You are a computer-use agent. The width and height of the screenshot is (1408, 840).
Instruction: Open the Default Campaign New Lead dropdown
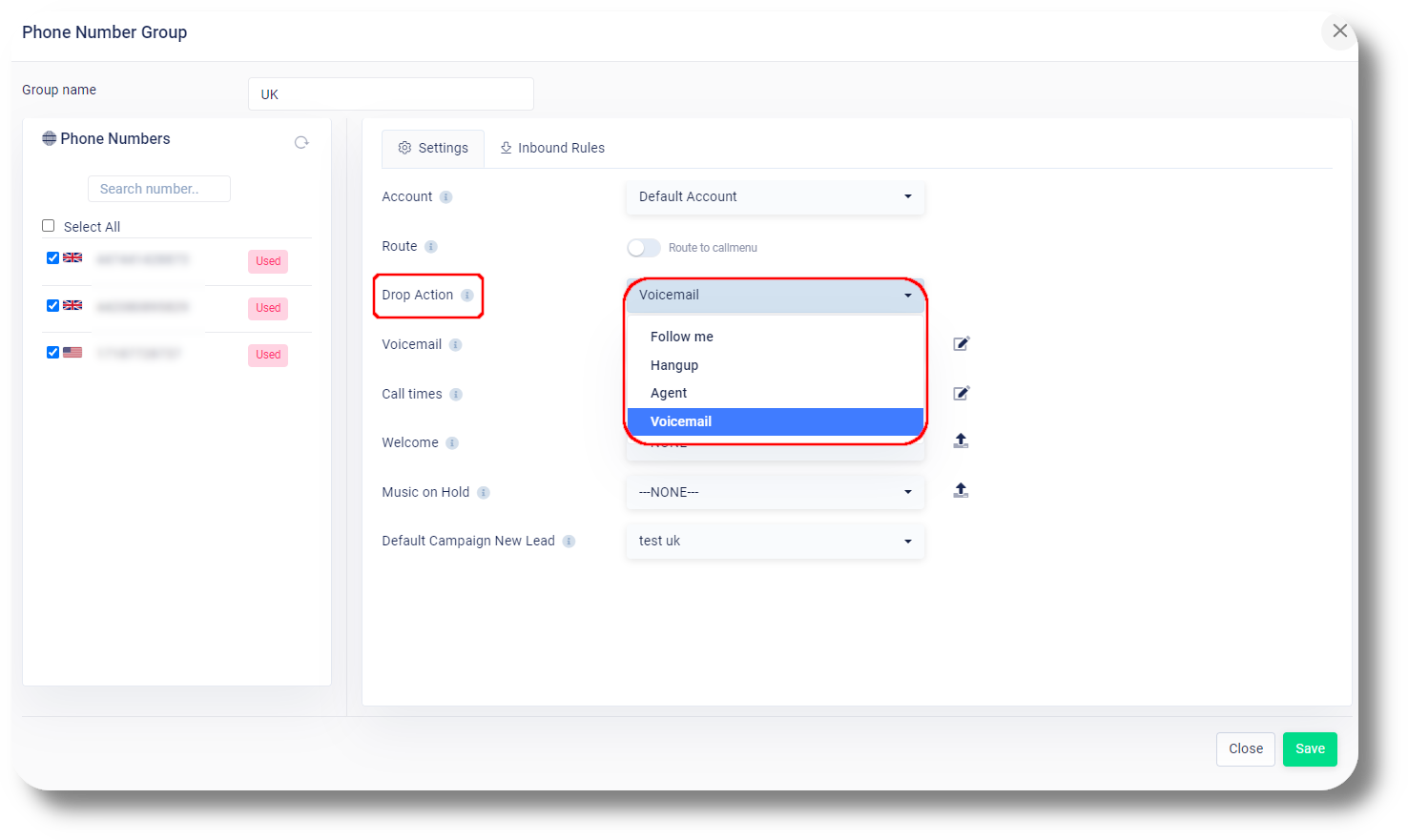pos(774,541)
